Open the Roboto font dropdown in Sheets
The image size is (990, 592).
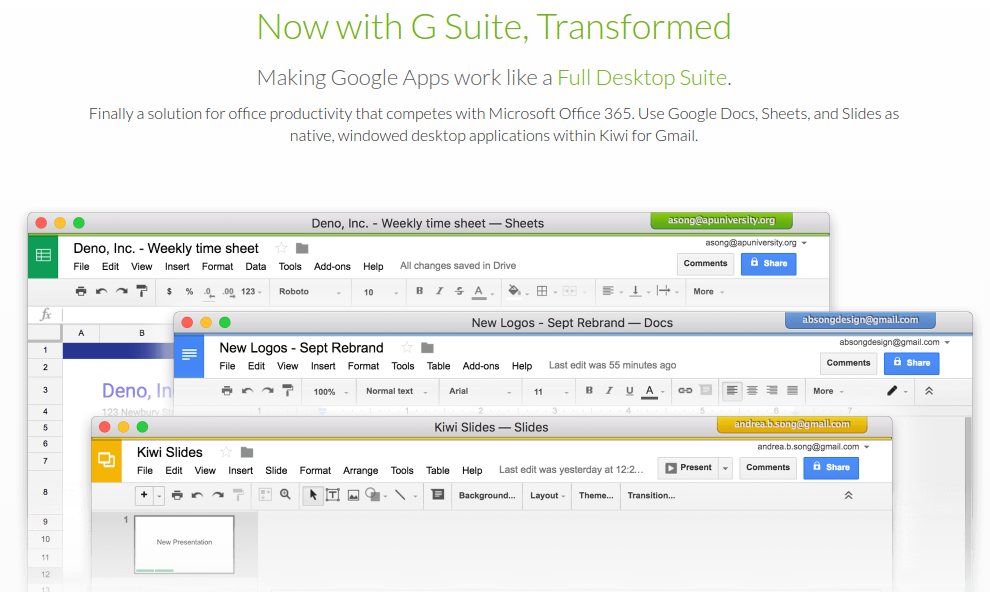click(x=309, y=292)
